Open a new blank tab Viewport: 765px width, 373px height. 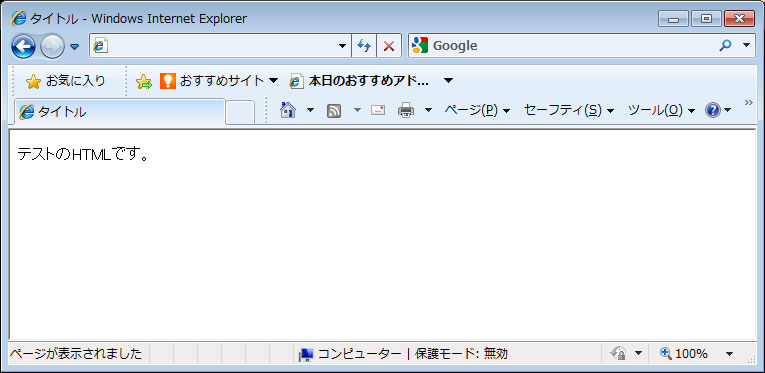(240, 112)
